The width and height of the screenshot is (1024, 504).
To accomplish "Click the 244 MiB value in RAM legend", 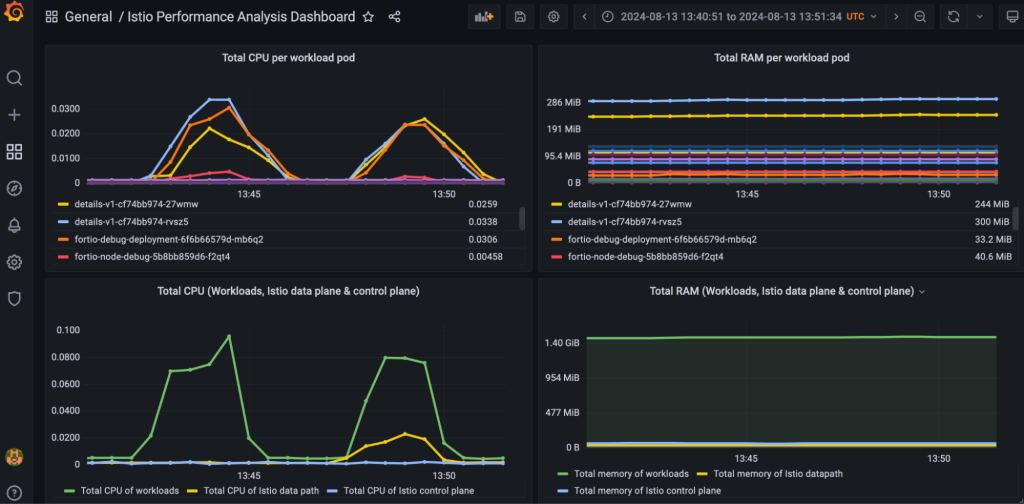I will click(993, 204).
